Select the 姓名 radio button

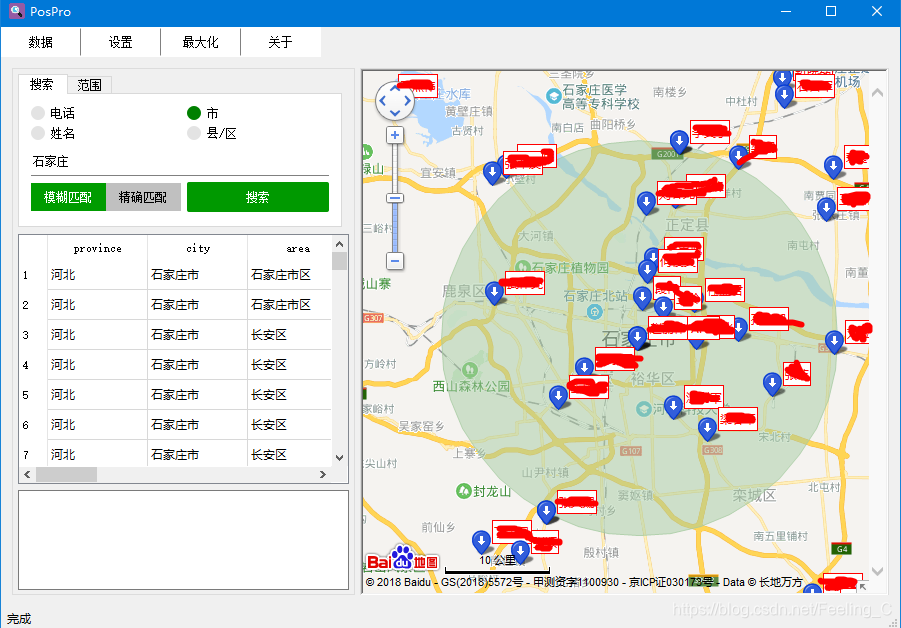pyautogui.click(x=38, y=133)
